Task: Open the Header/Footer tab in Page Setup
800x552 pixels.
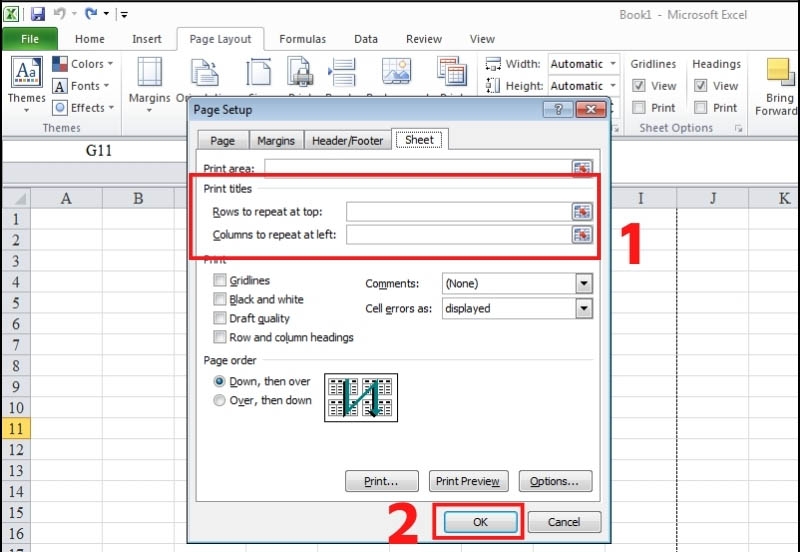Action: [x=347, y=141]
